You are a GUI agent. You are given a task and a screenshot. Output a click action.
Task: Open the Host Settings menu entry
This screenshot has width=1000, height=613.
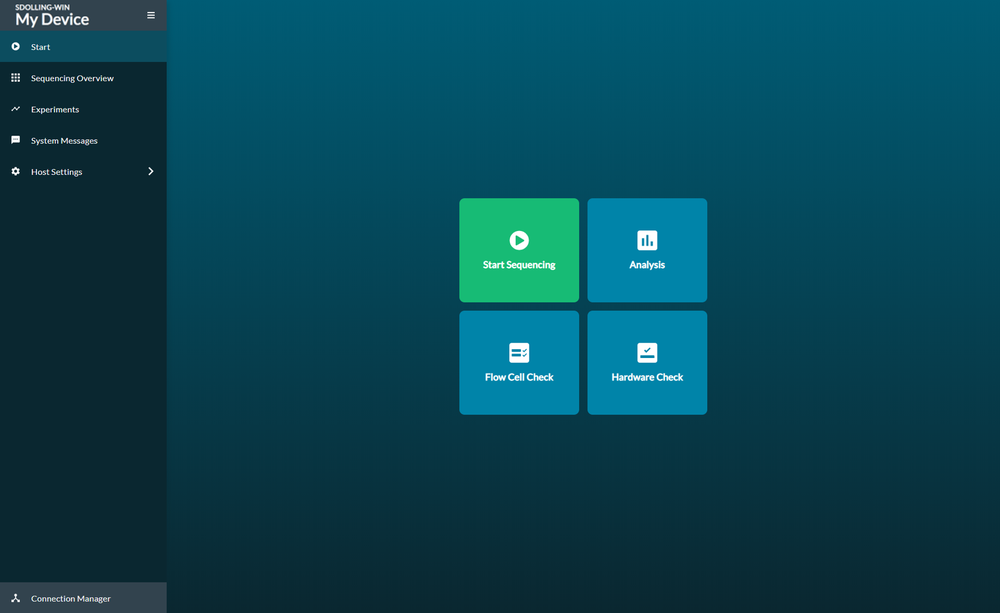click(56, 172)
